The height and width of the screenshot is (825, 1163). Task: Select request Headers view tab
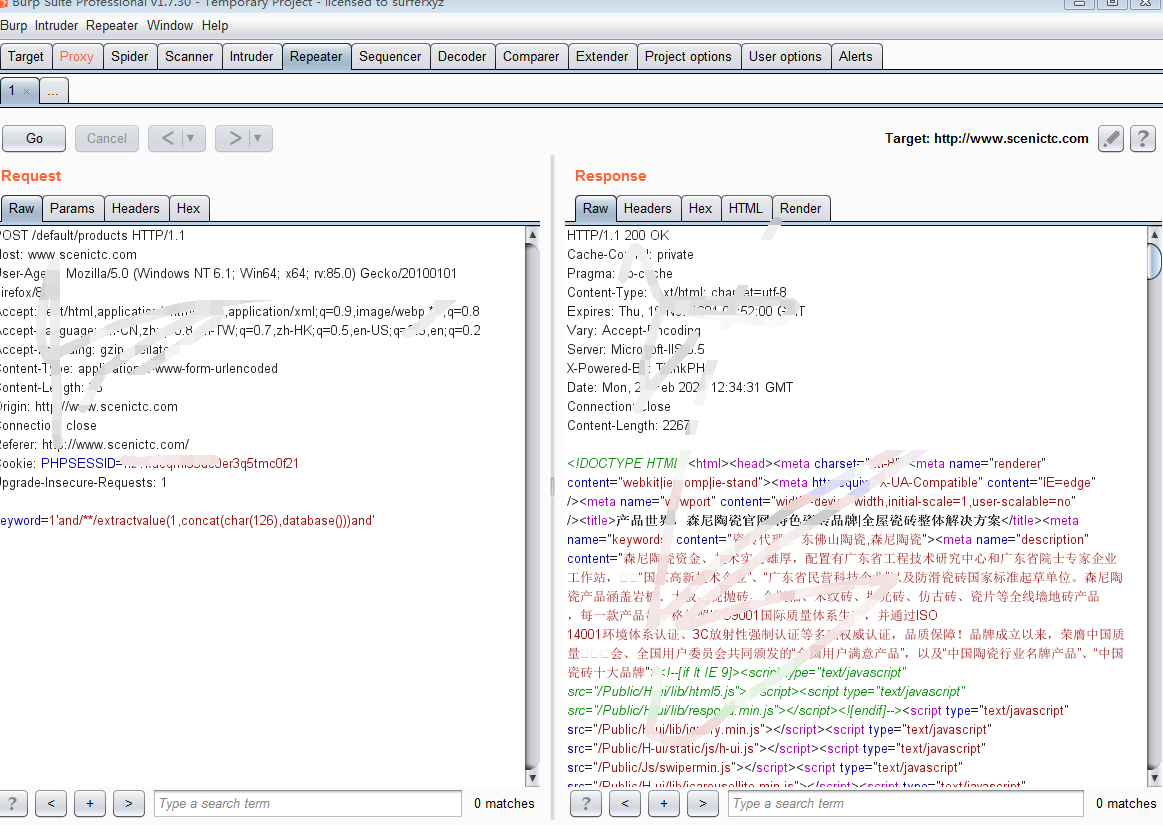tap(136, 208)
